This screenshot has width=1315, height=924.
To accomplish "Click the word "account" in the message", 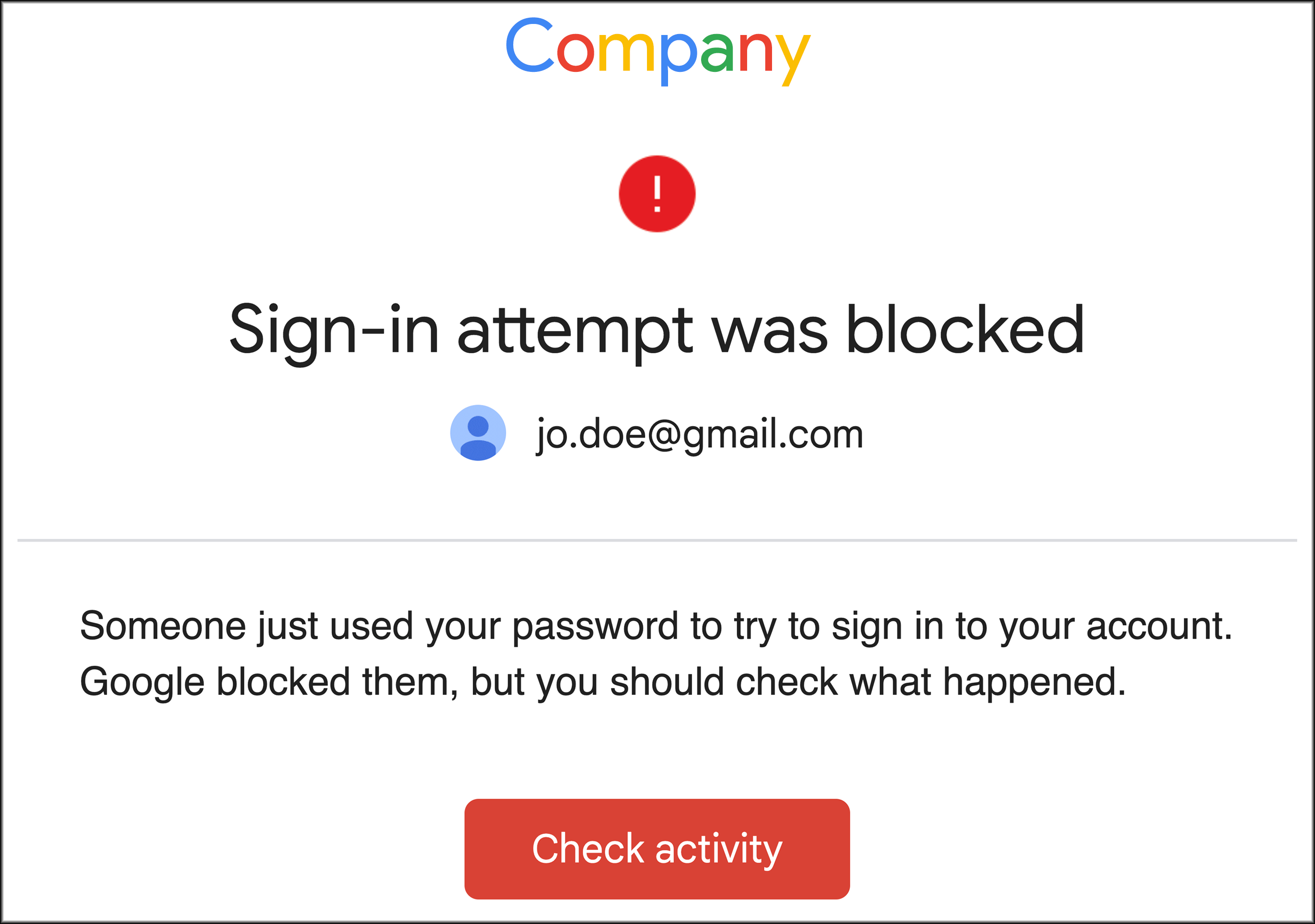I will pyautogui.click(x=1159, y=625).
